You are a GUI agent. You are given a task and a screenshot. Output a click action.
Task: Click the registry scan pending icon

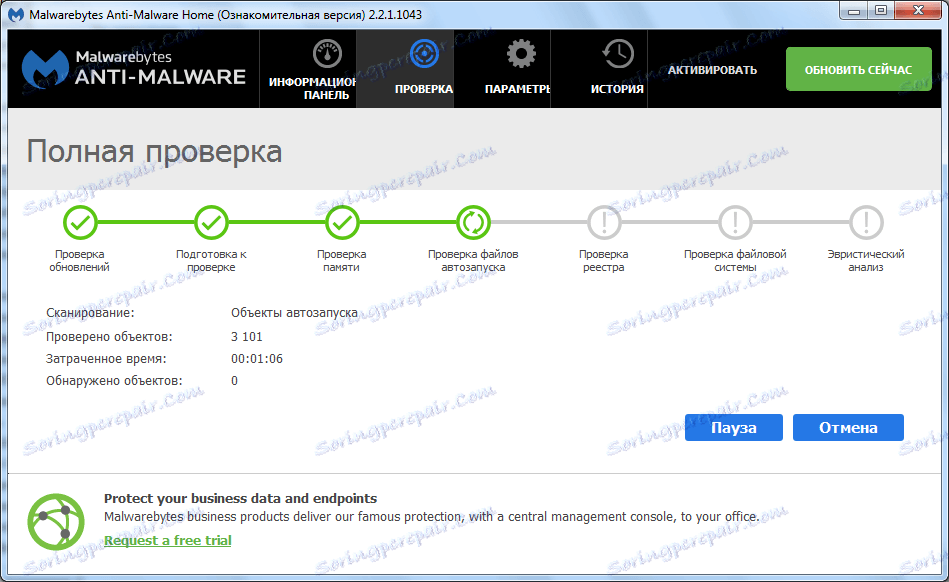click(604, 223)
